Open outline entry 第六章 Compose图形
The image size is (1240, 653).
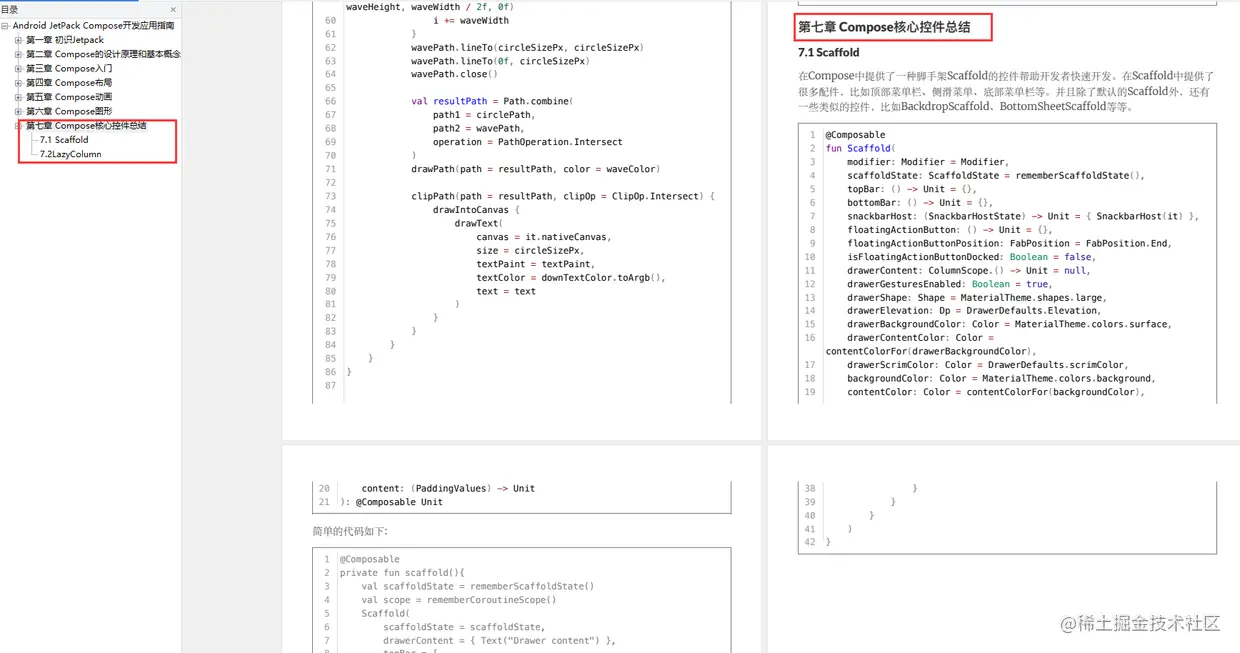(69, 111)
